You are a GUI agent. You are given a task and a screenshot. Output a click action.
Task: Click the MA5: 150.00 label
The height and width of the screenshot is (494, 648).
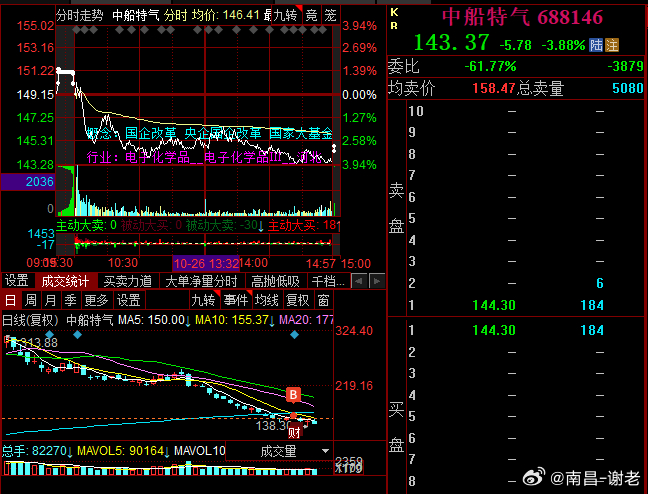[x=154, y=320]
